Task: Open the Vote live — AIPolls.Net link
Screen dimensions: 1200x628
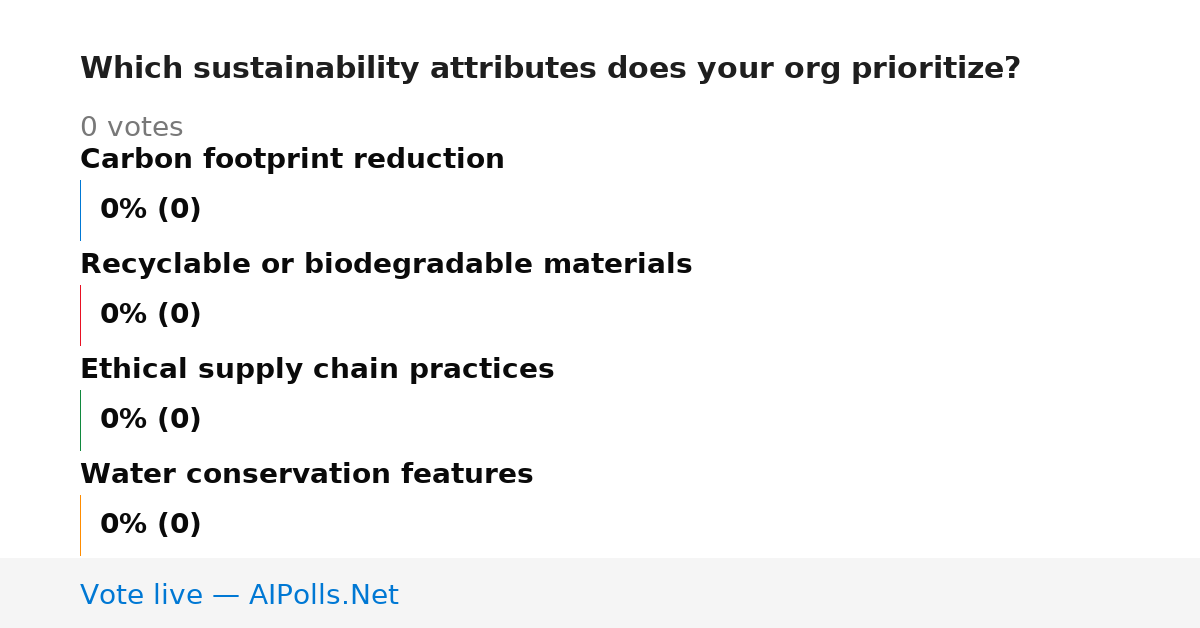Action: pyautogui.click(x=239, y=595)
